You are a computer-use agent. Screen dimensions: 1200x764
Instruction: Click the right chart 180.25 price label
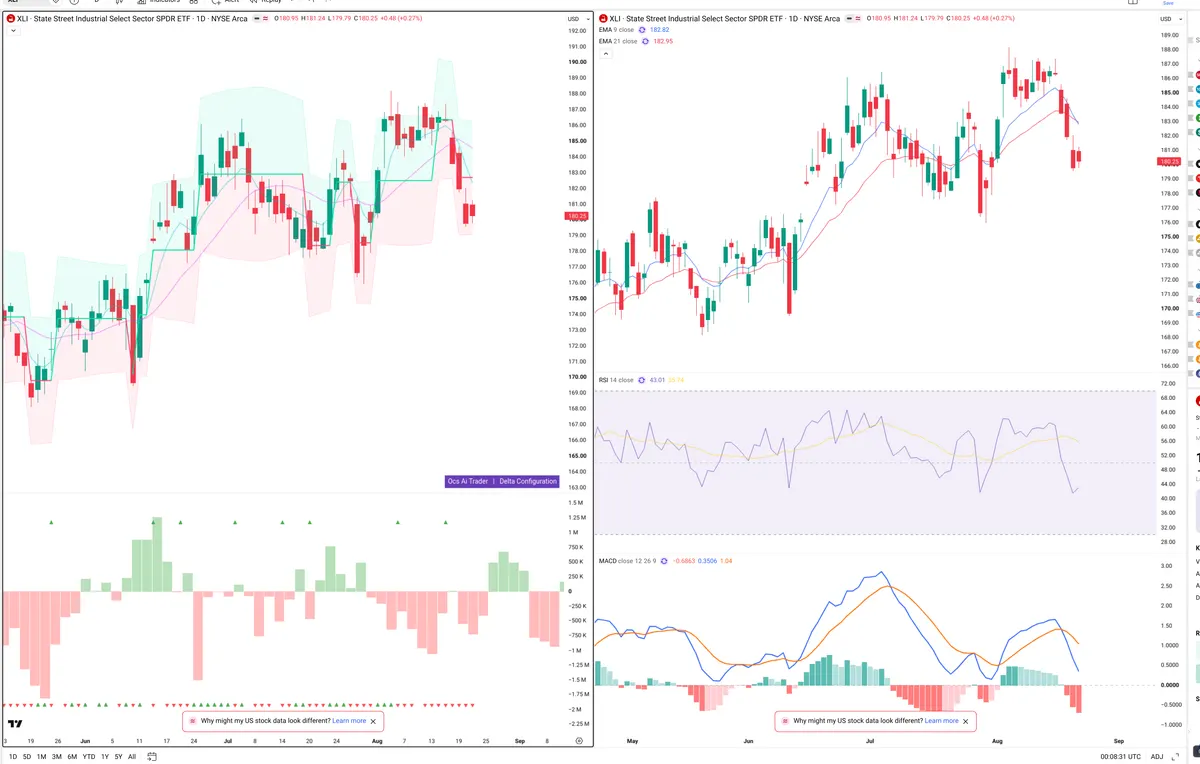click(x=1169, y=161)
